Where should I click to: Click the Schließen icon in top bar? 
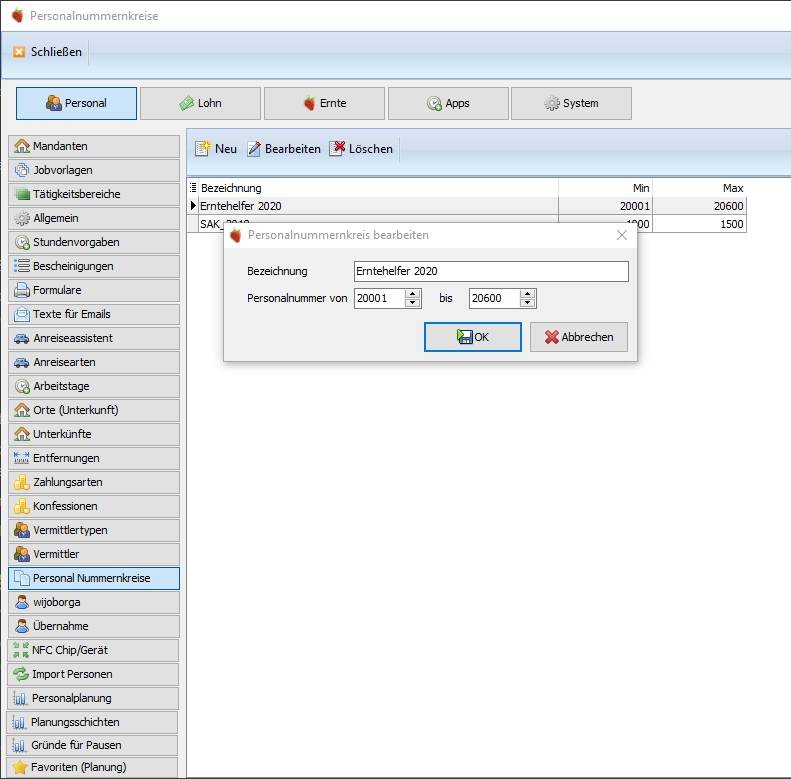point(19,52)
